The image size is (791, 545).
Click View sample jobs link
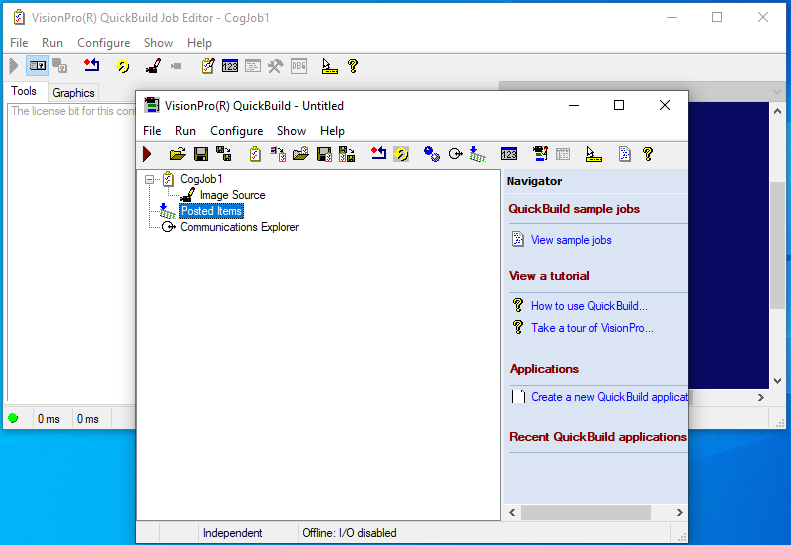[x=571, y=240]
